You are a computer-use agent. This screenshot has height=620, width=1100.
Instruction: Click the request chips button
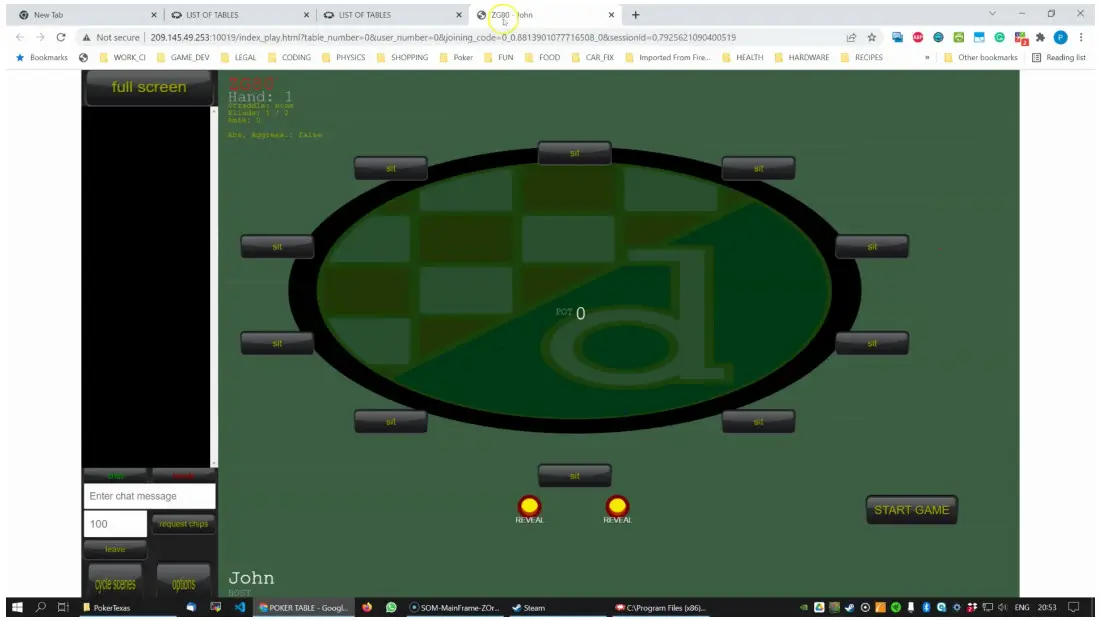pyautogui.click(x=182, y=523)
